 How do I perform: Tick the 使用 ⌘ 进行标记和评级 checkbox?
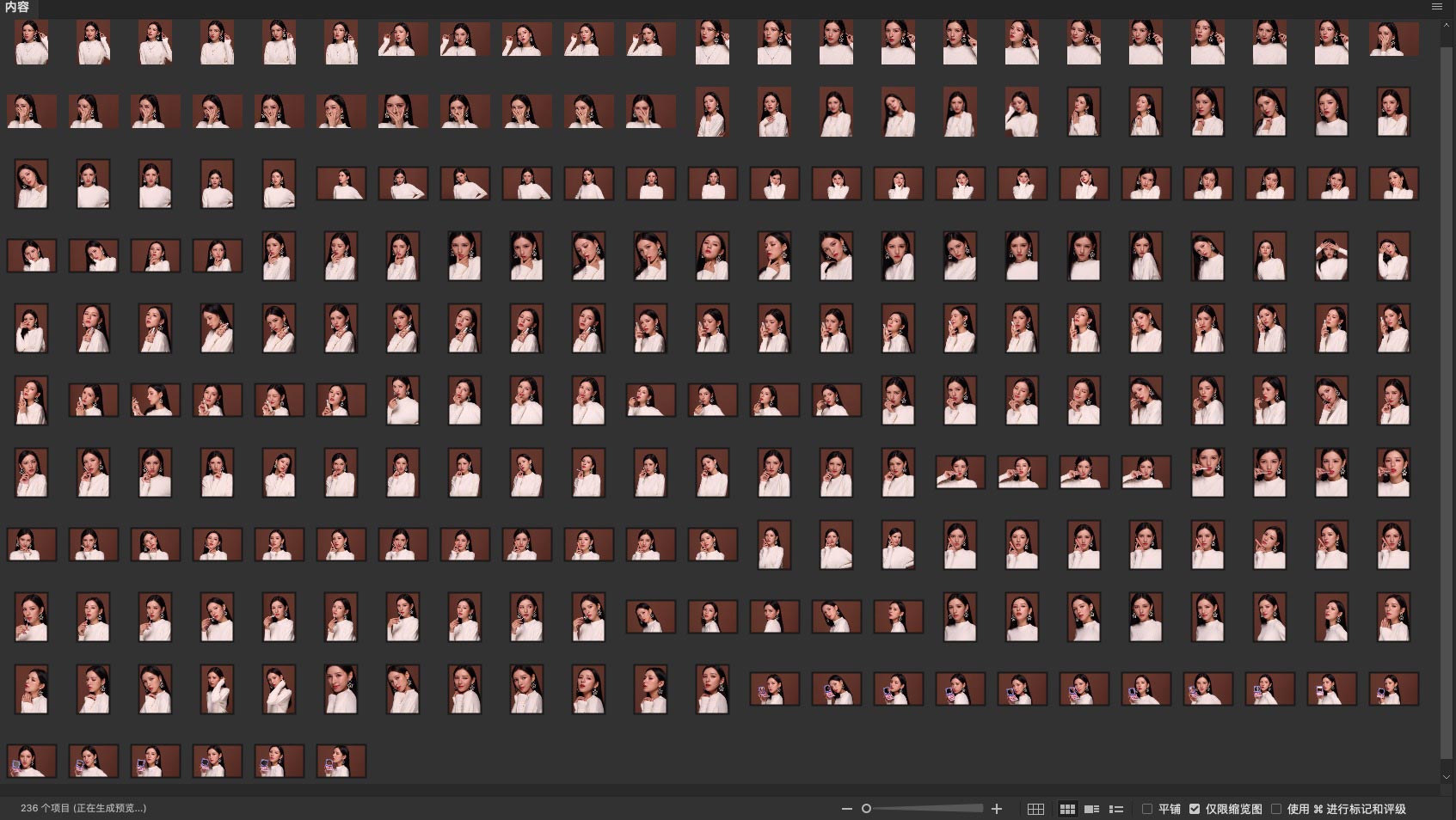tap(1276, 809)
